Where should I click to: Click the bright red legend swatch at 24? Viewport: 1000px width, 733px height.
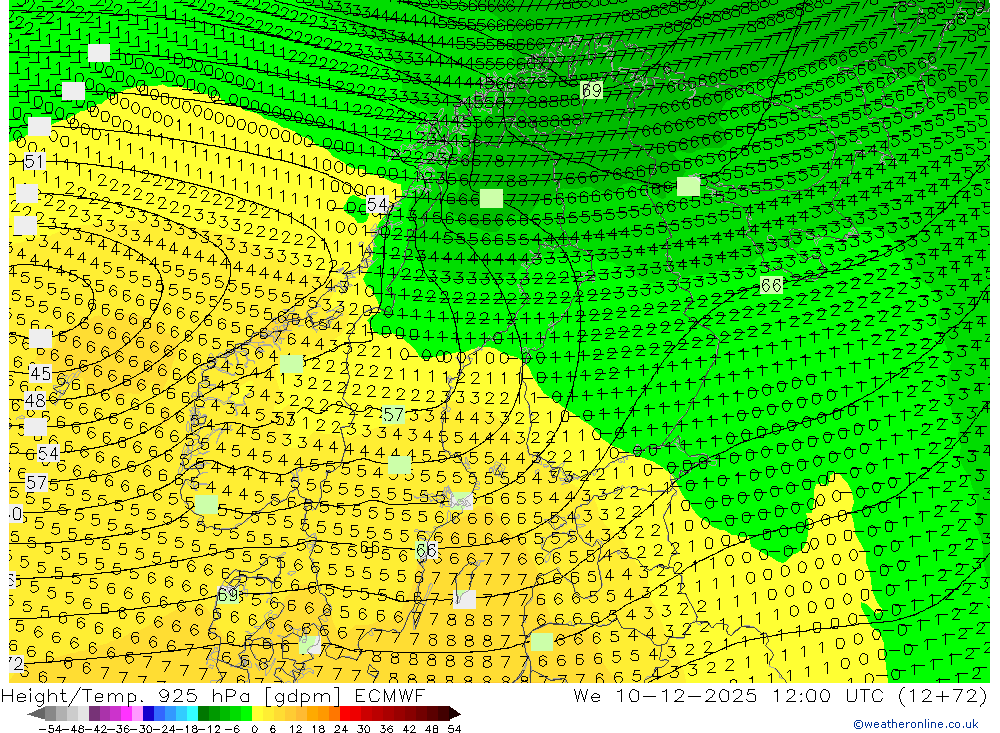click(x=345, y=713)
